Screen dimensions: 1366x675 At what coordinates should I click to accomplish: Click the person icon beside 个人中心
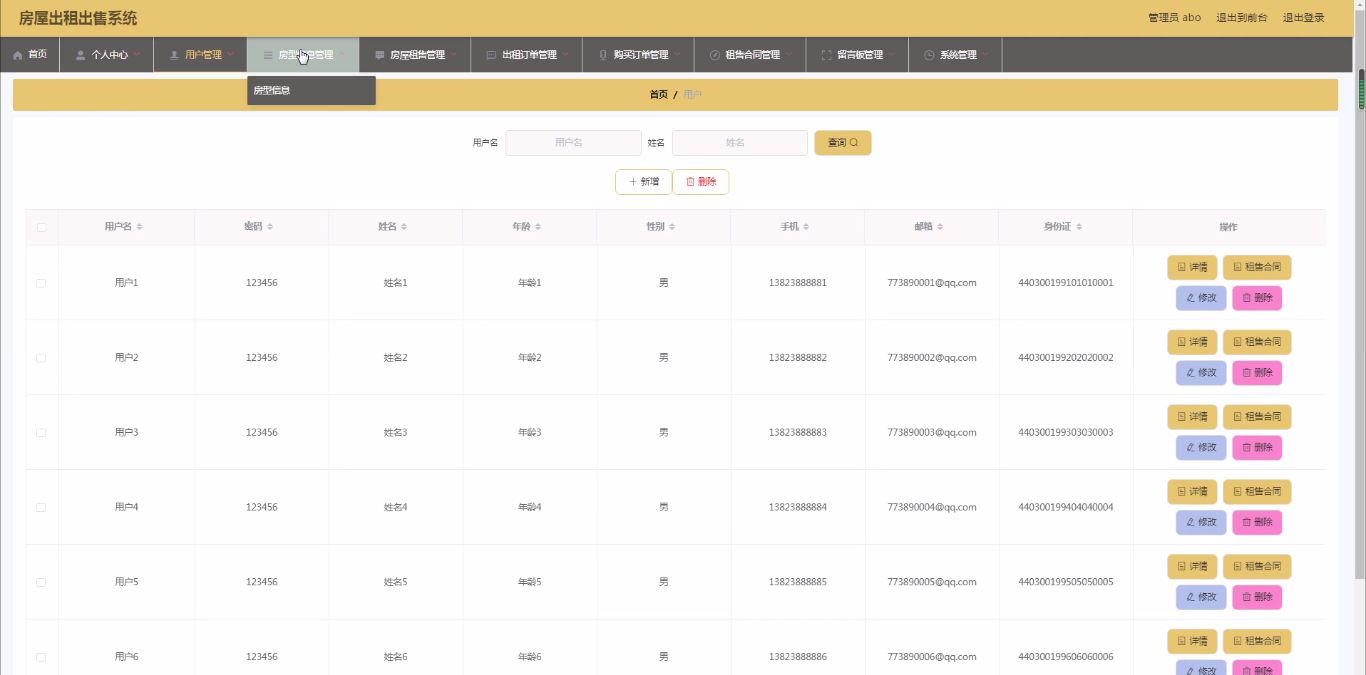80,55
